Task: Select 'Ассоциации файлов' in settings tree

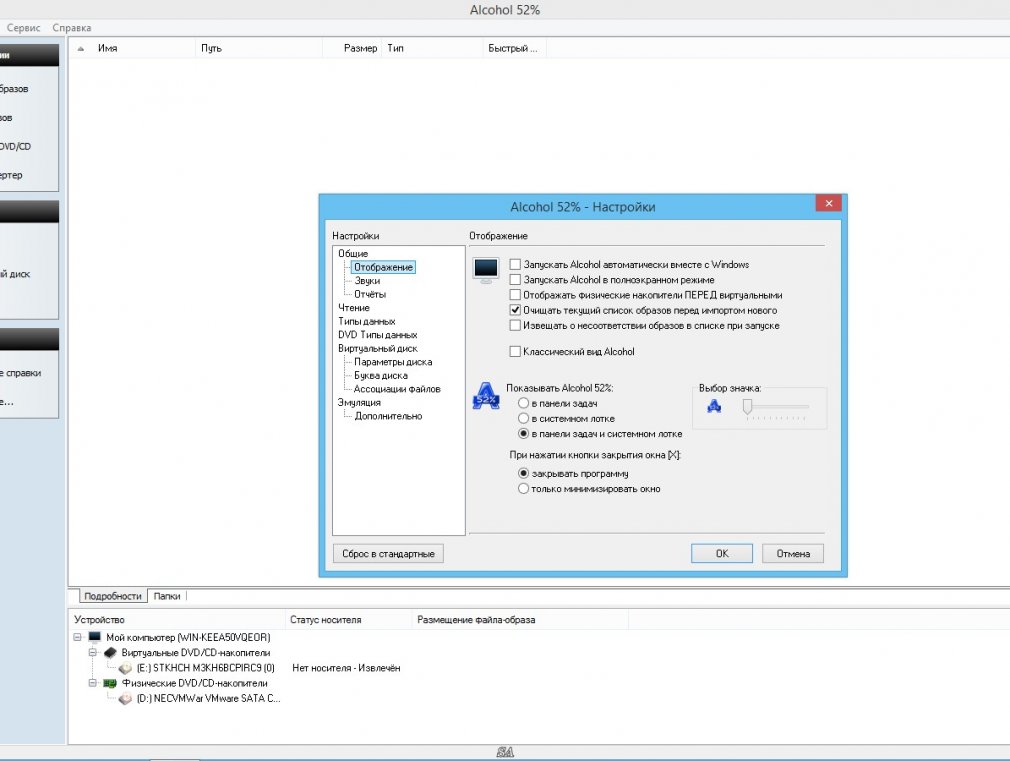Action: tap(397, 389)
